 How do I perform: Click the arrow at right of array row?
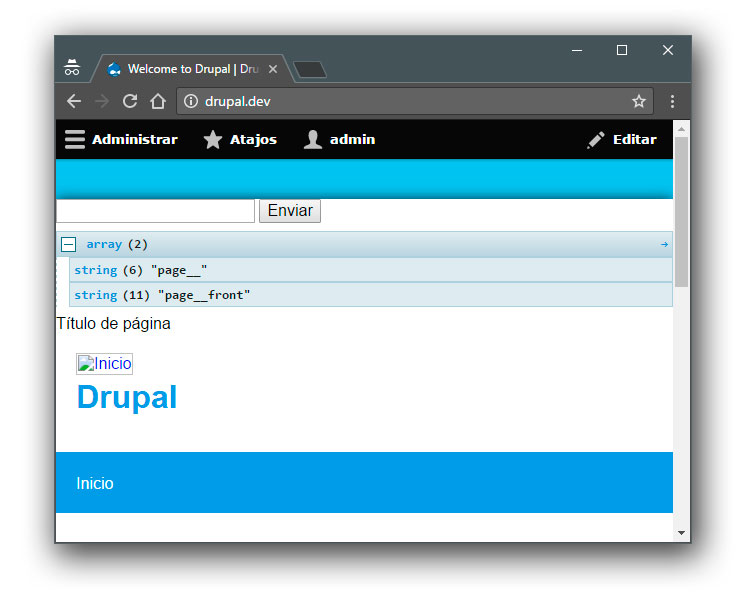[x=664, y=245]
